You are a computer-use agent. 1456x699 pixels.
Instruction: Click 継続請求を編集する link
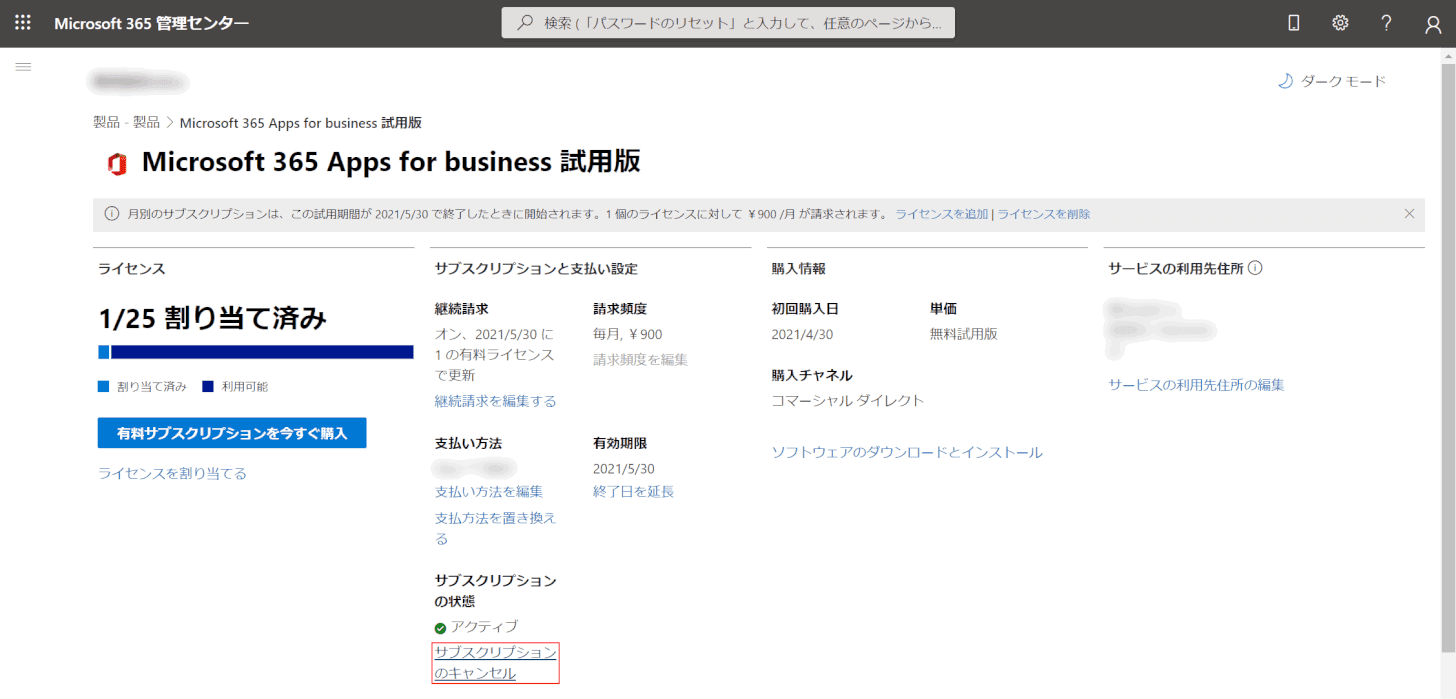(x=495, y=401)
